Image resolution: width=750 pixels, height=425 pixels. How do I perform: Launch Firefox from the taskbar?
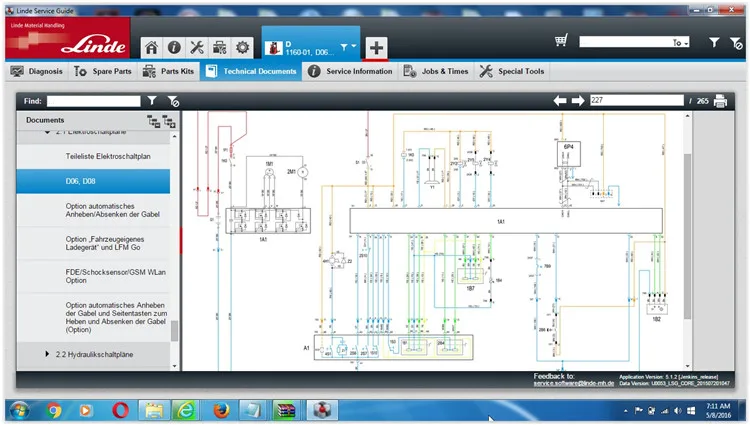(221, 410)
